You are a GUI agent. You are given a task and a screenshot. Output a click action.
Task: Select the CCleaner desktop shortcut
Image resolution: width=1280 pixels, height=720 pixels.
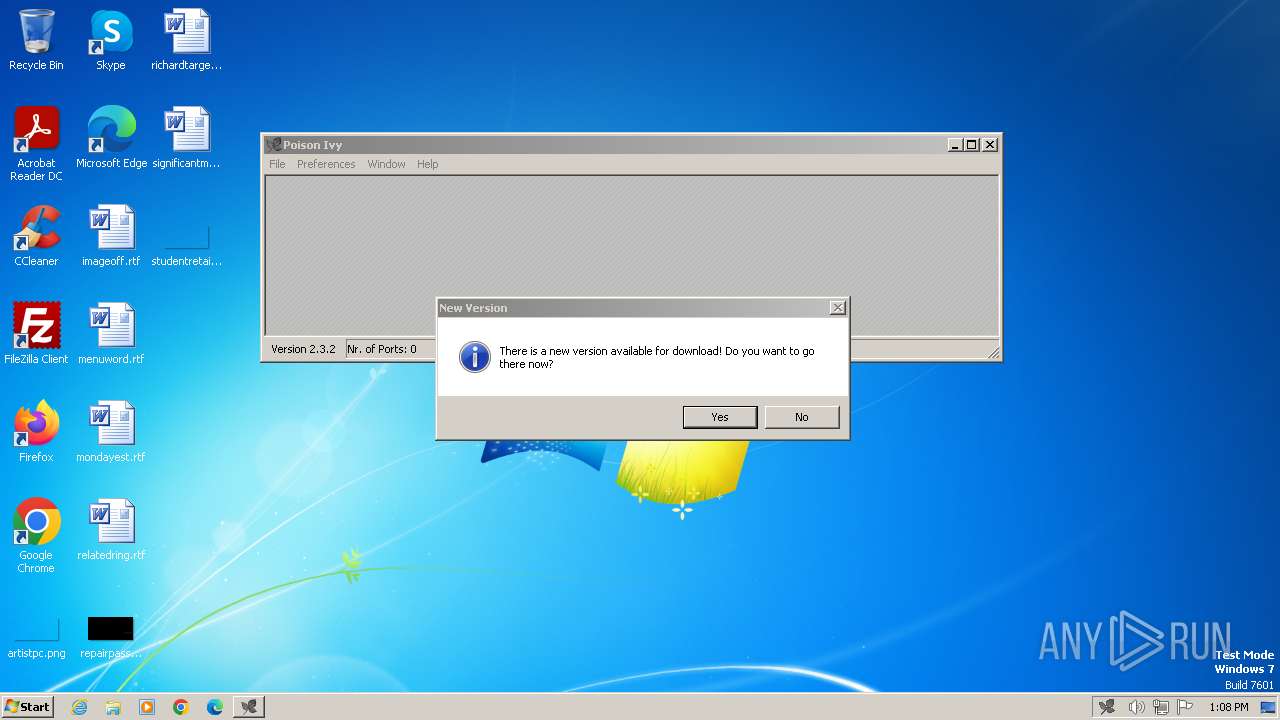tap(36, 236)
